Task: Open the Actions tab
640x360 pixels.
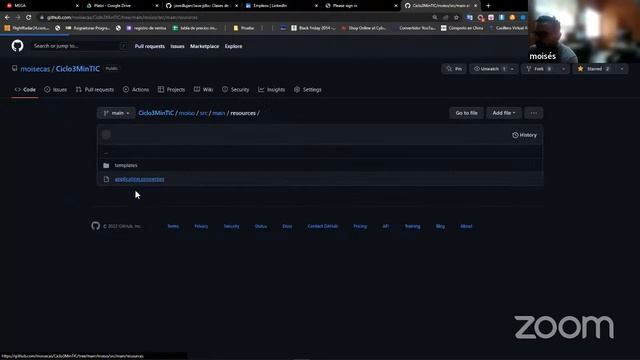Action: click(136, 89)
